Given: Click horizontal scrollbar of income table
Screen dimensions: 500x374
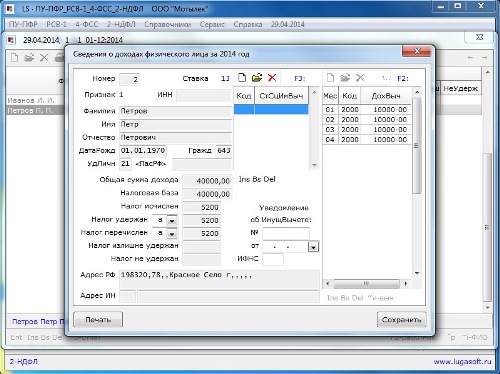Looking at the screenshot, I should [366, 284].
